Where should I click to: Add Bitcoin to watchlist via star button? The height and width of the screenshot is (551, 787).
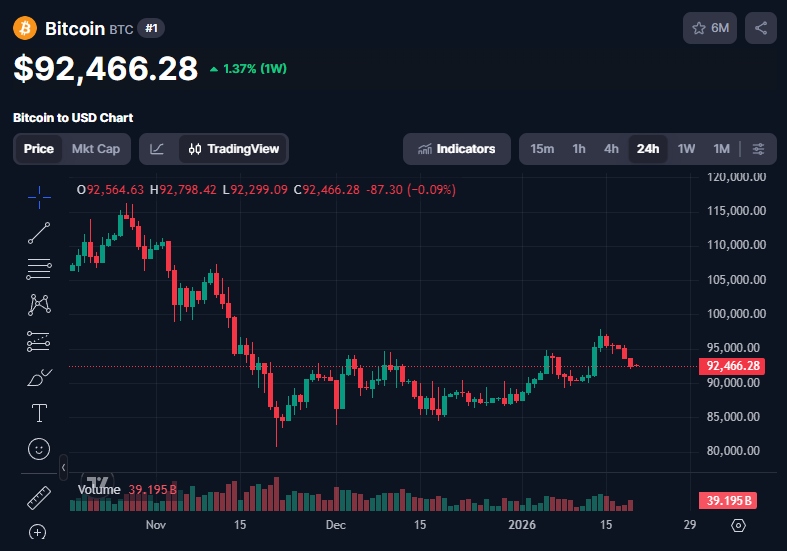click(x=710, y=28)
